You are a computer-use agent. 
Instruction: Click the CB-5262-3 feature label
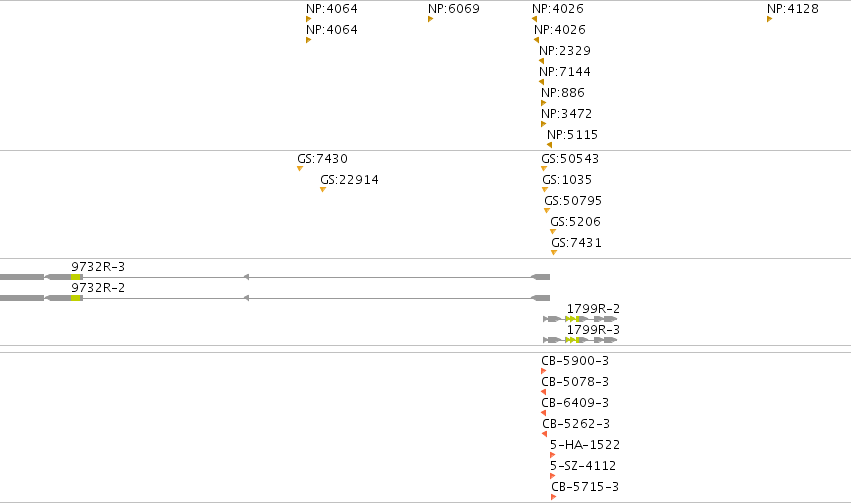click(x=576, y=424)
